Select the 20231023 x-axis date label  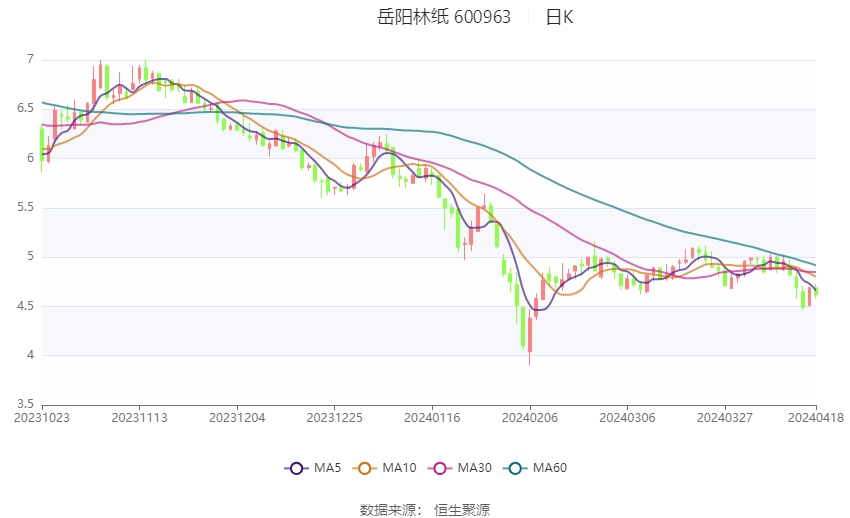click(x=42, y=418)
